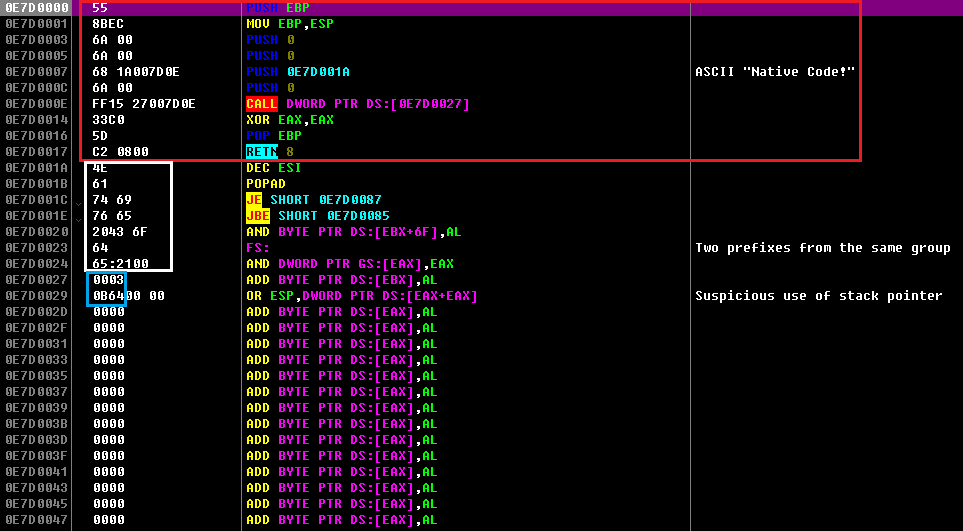This screenshot has height=531, width=963.
Task: Select address 0E7D0000 at the top
Action: (x=36, y=8)
